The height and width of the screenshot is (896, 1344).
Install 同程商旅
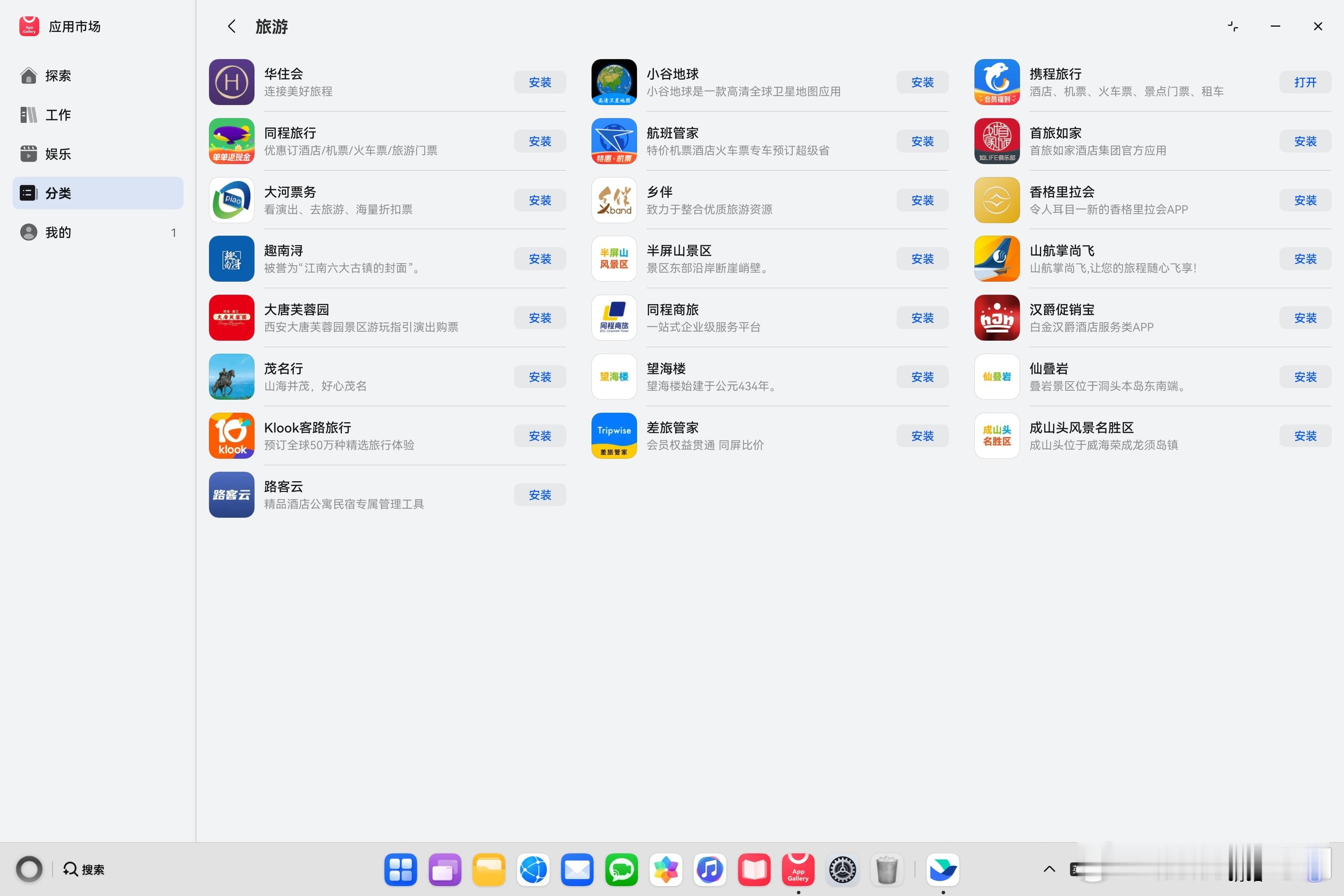[x=922, y=318]
